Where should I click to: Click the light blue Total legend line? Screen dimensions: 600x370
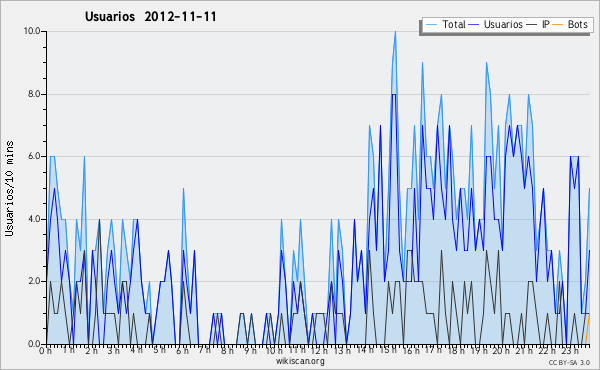click(431, 25)
